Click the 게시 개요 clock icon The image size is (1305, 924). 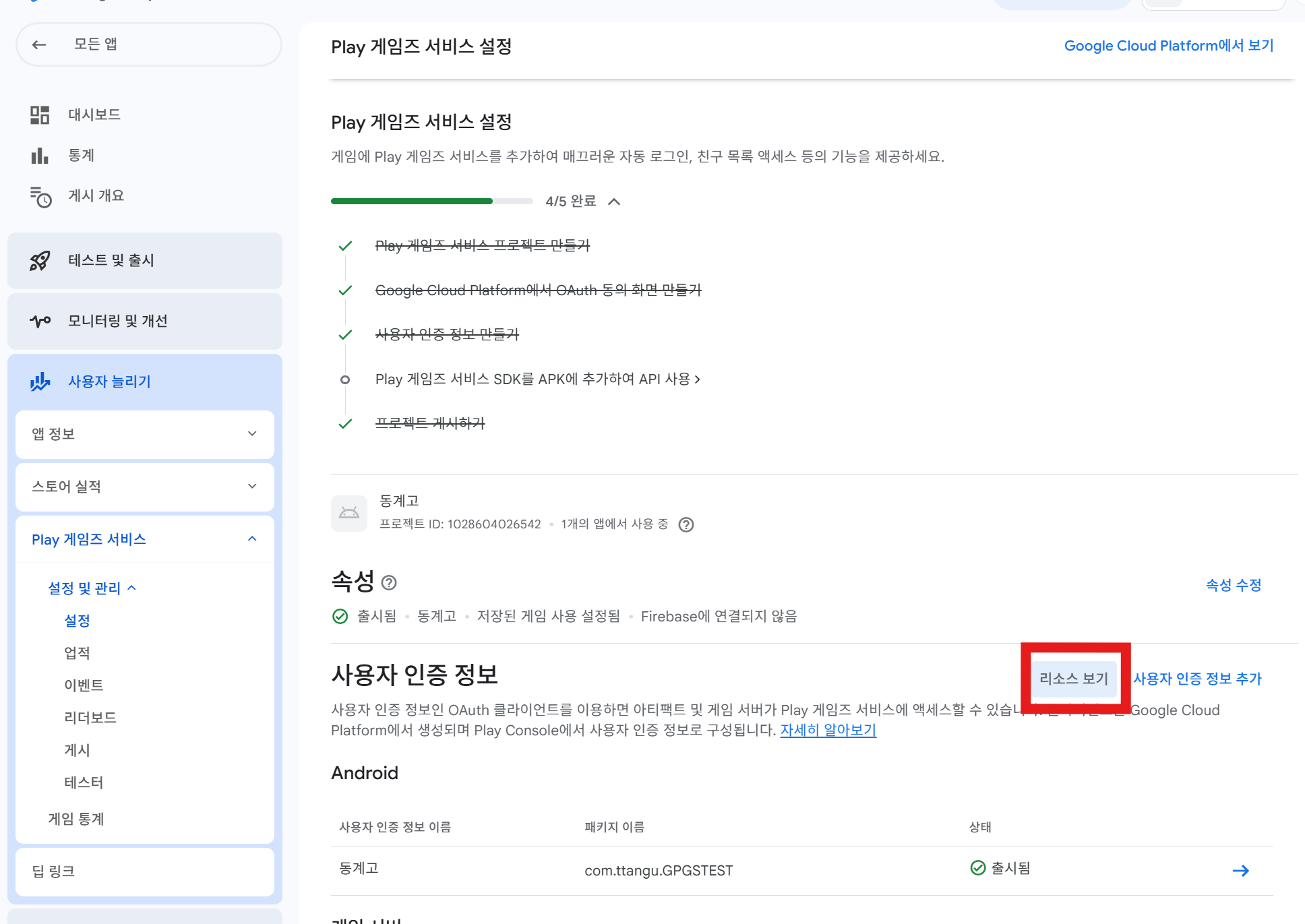[x=40, y=197]
